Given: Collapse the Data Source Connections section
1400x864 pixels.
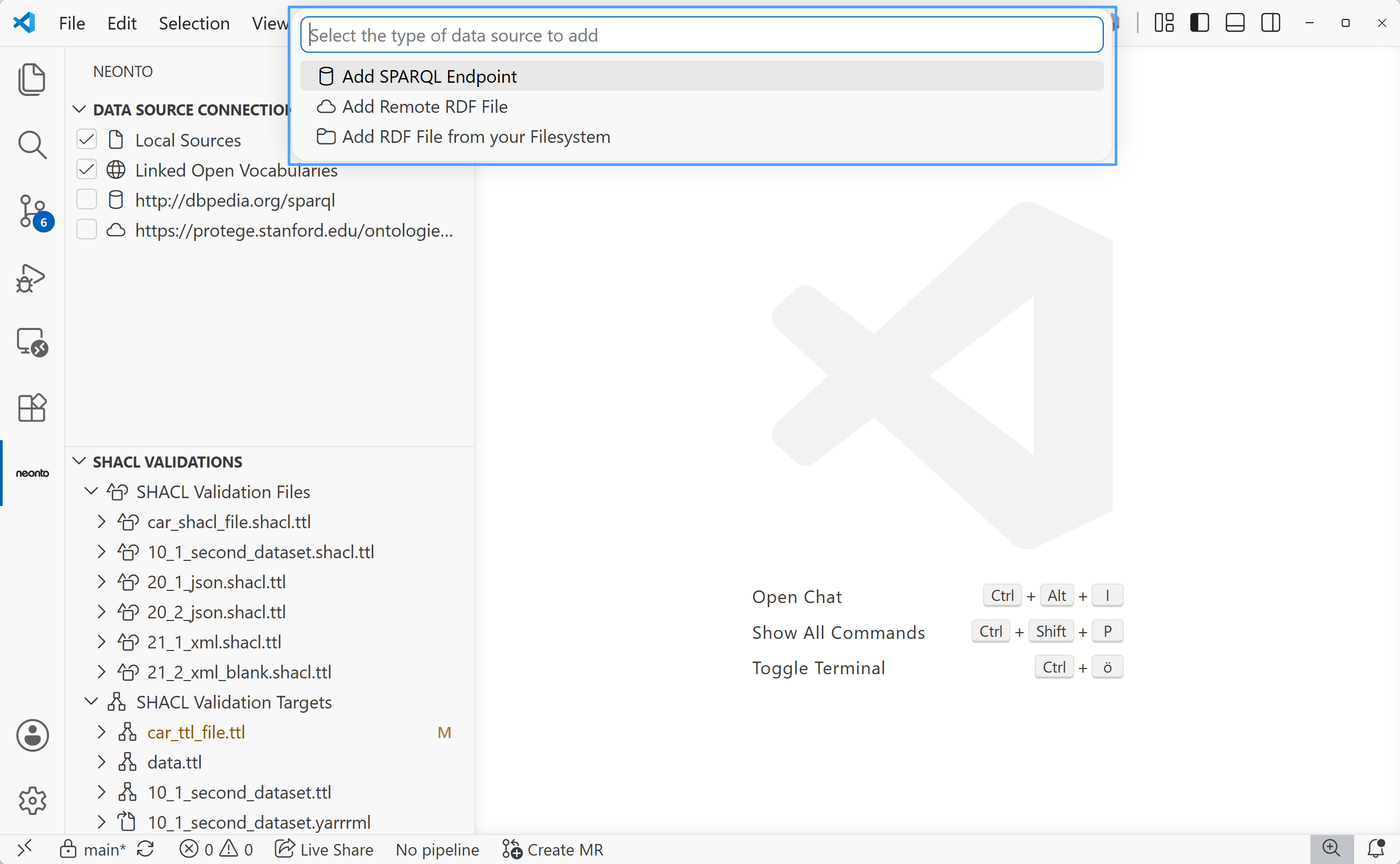Looking at the screenshot, I should pyautogui.click(x=80, y=109).
